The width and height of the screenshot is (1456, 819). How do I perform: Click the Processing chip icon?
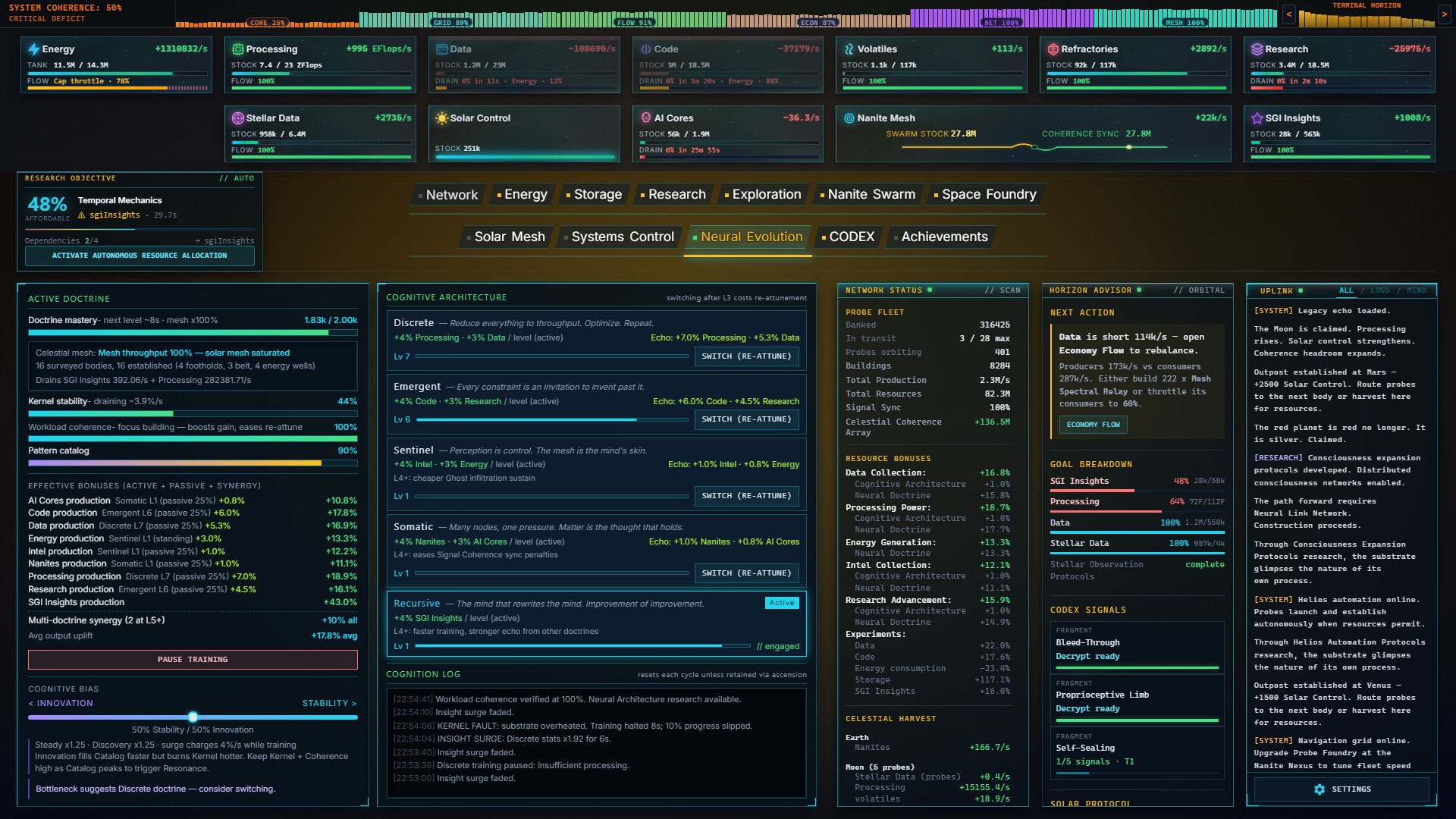237,49
